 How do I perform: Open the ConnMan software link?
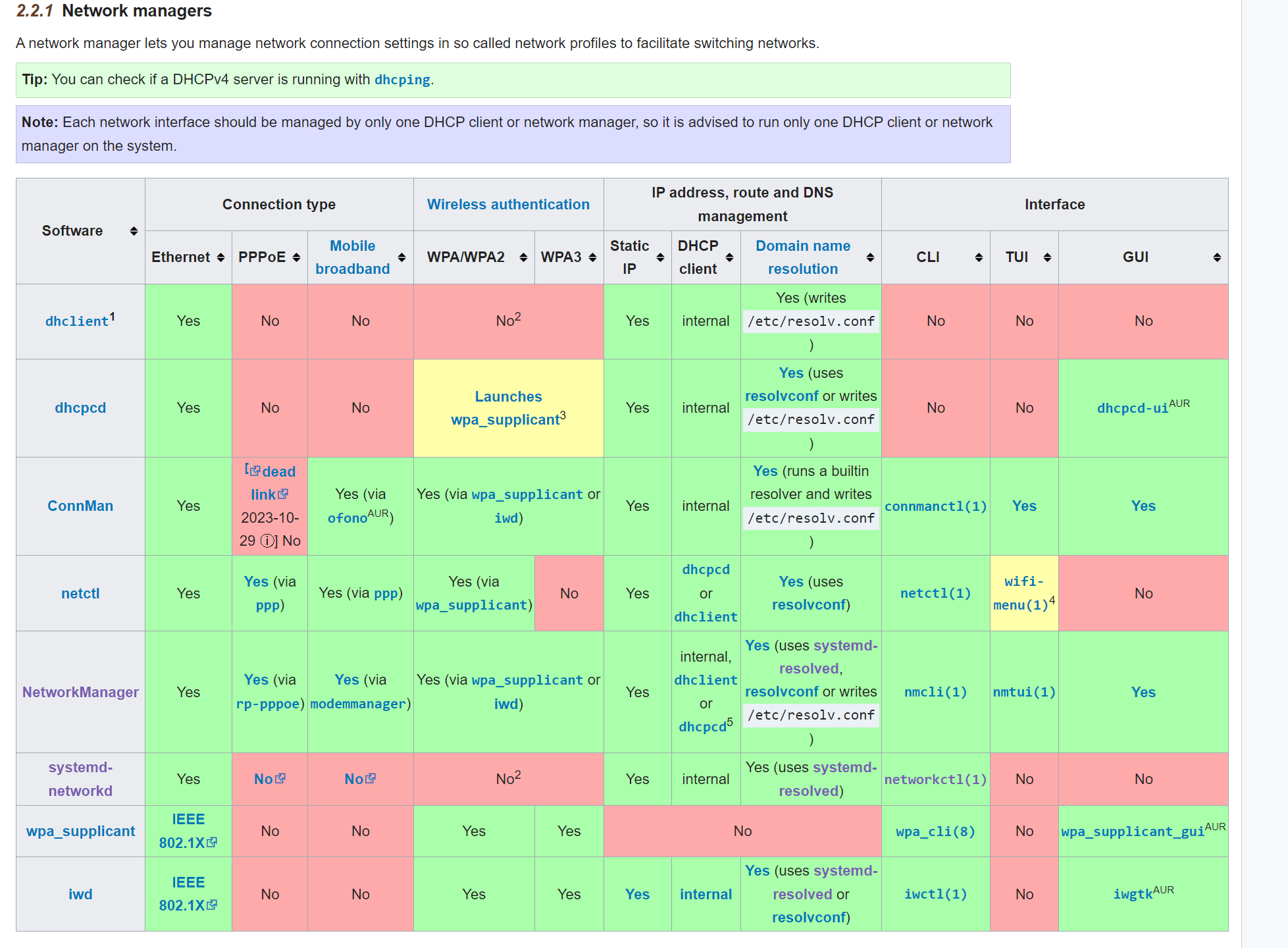point(80,506)
